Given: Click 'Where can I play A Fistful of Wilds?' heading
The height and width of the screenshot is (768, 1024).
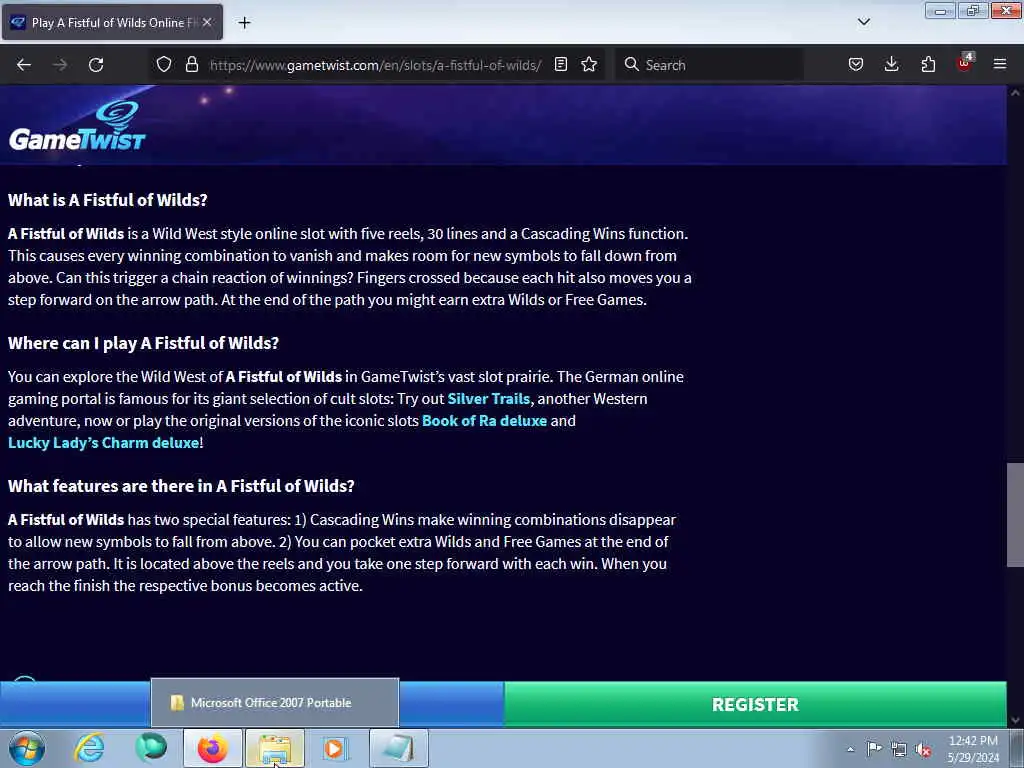Looking at the screenshot, I should point(143,343).
